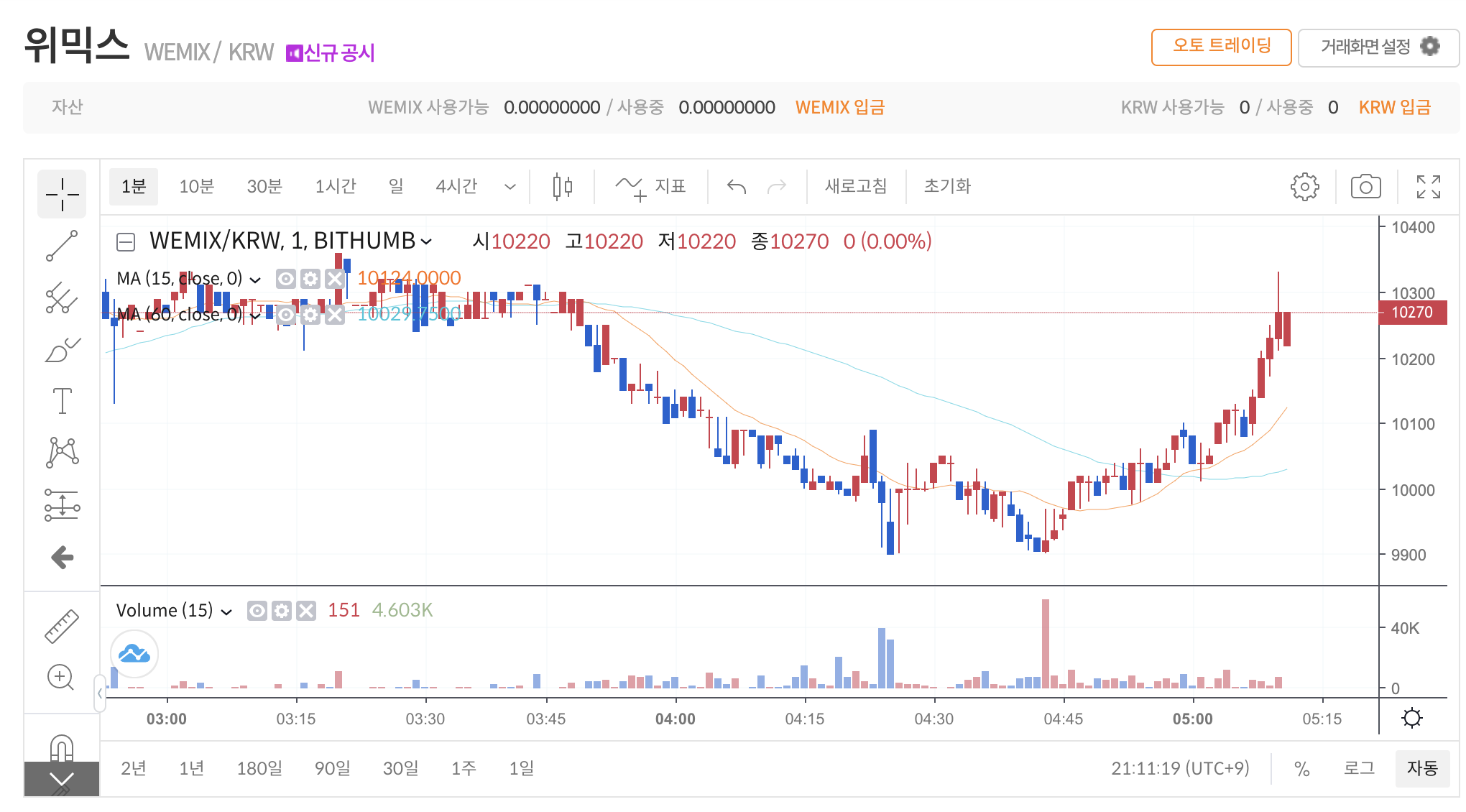This screenshot has width=1466, height=812.
Task: Select the brush drawing tool
Action: 62,350
